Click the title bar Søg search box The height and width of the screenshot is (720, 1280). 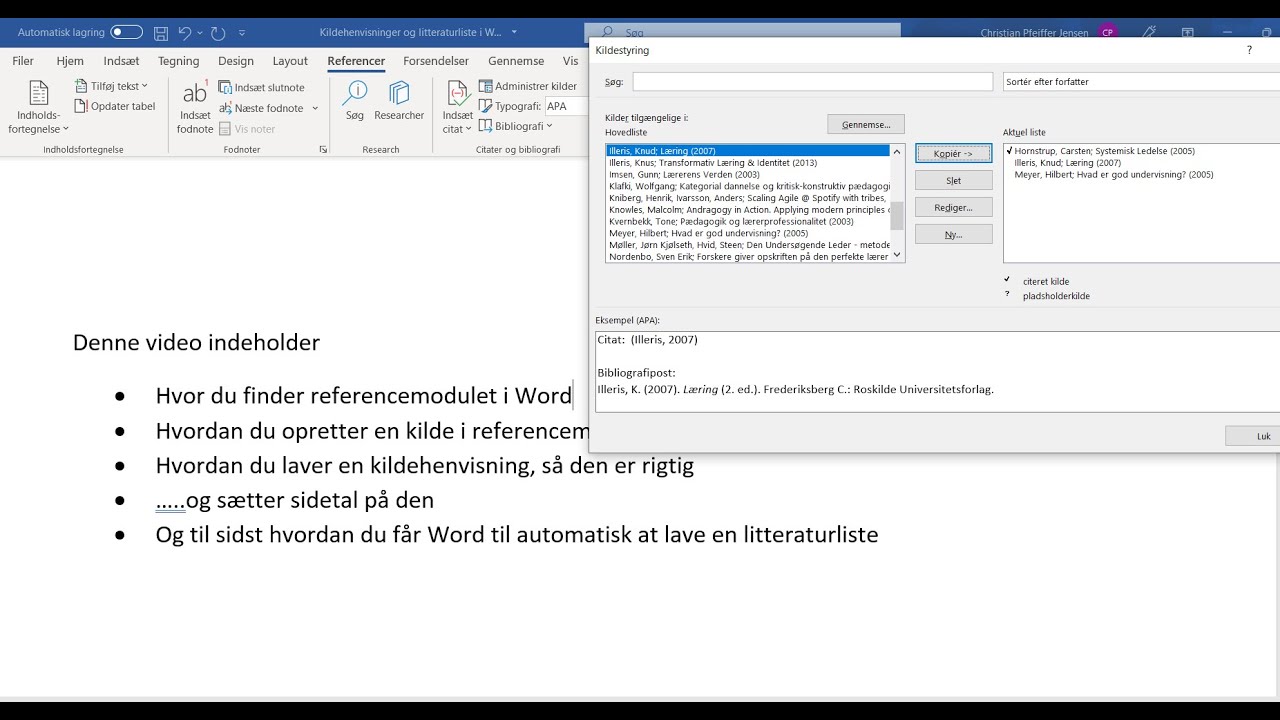point(742,32)
